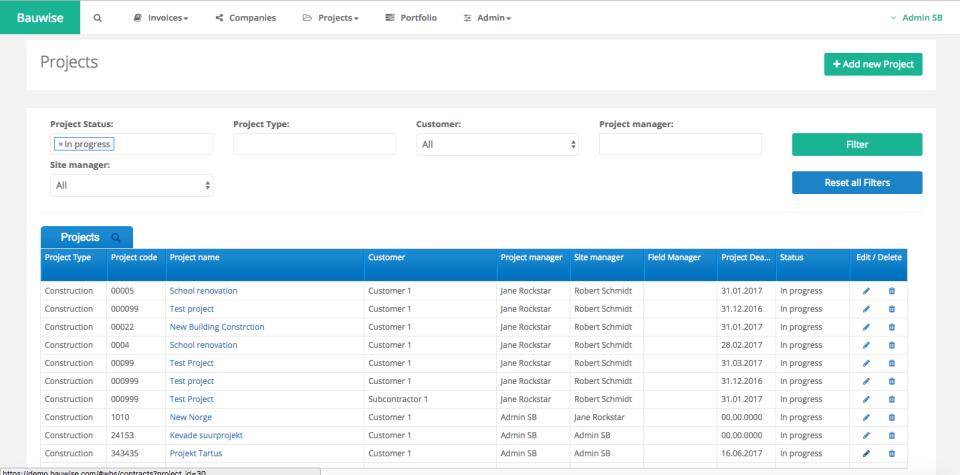This screenshot has width=960, height=475.
Task: Delete Subcontractor 1 Test Project trash icon
Action: 891,399
